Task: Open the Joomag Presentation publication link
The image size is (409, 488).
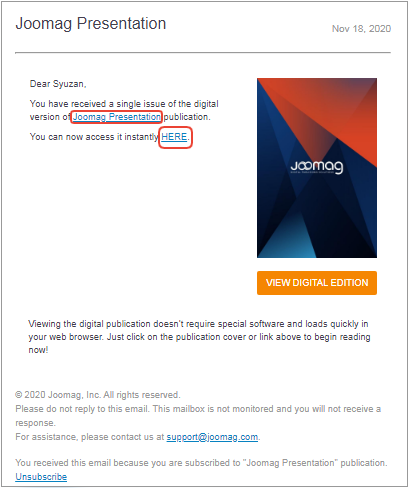Action: [117, 117]
